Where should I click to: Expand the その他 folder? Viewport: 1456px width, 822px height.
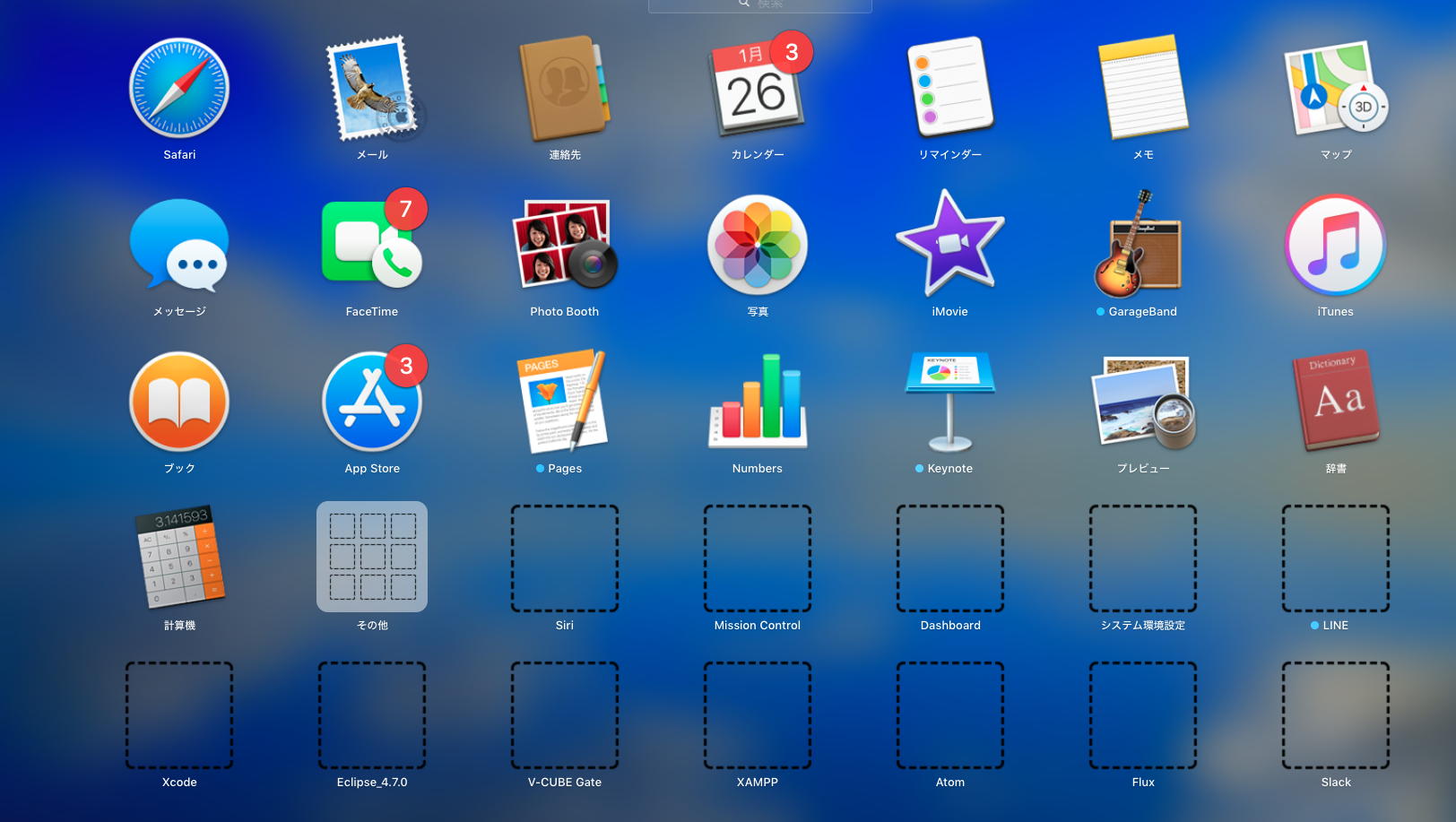[372, 558]
